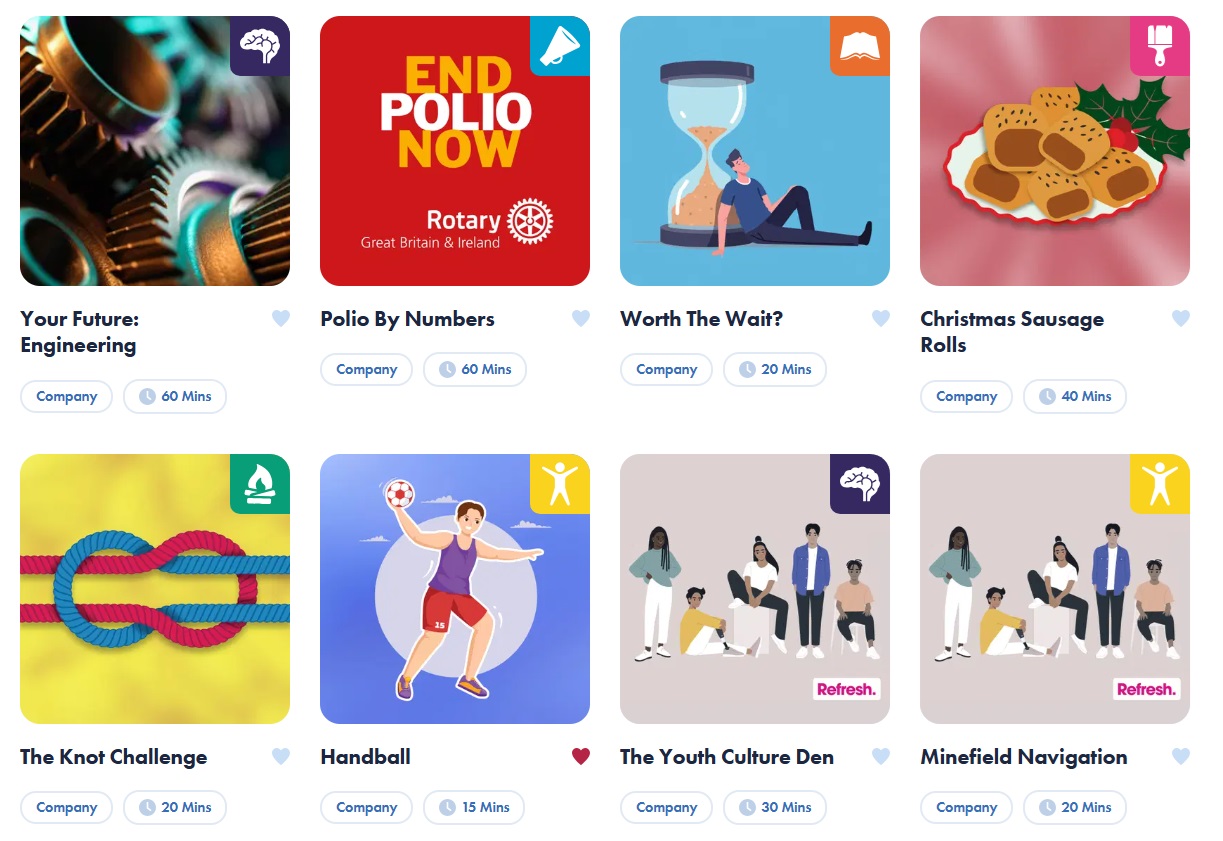Open the Your Future: Engineering title link
Image resolution: width=1223 pixels, height=841 pixels.
click(x=80, y=332)
